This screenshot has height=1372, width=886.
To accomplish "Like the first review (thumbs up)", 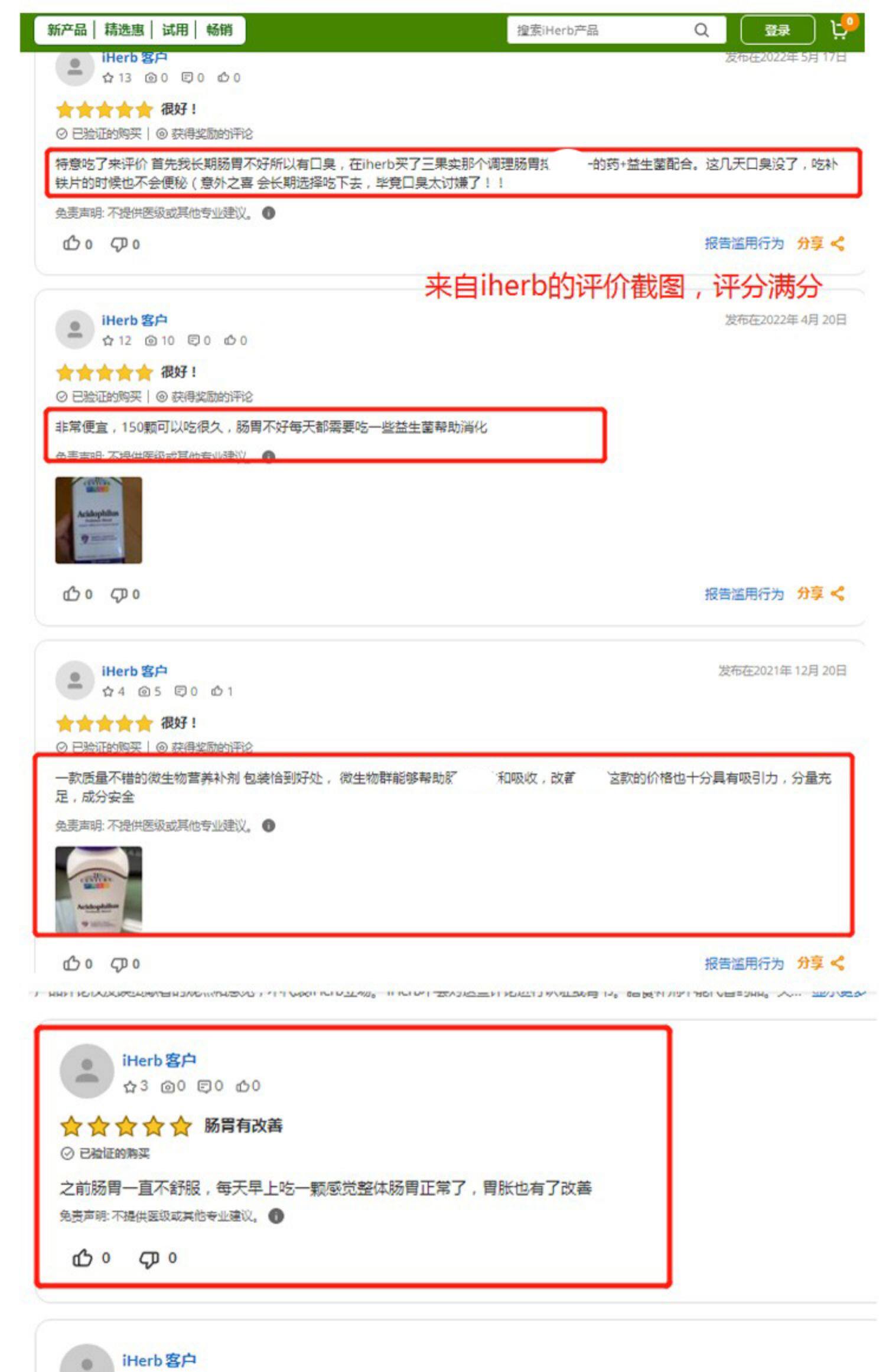I will 71,243.
